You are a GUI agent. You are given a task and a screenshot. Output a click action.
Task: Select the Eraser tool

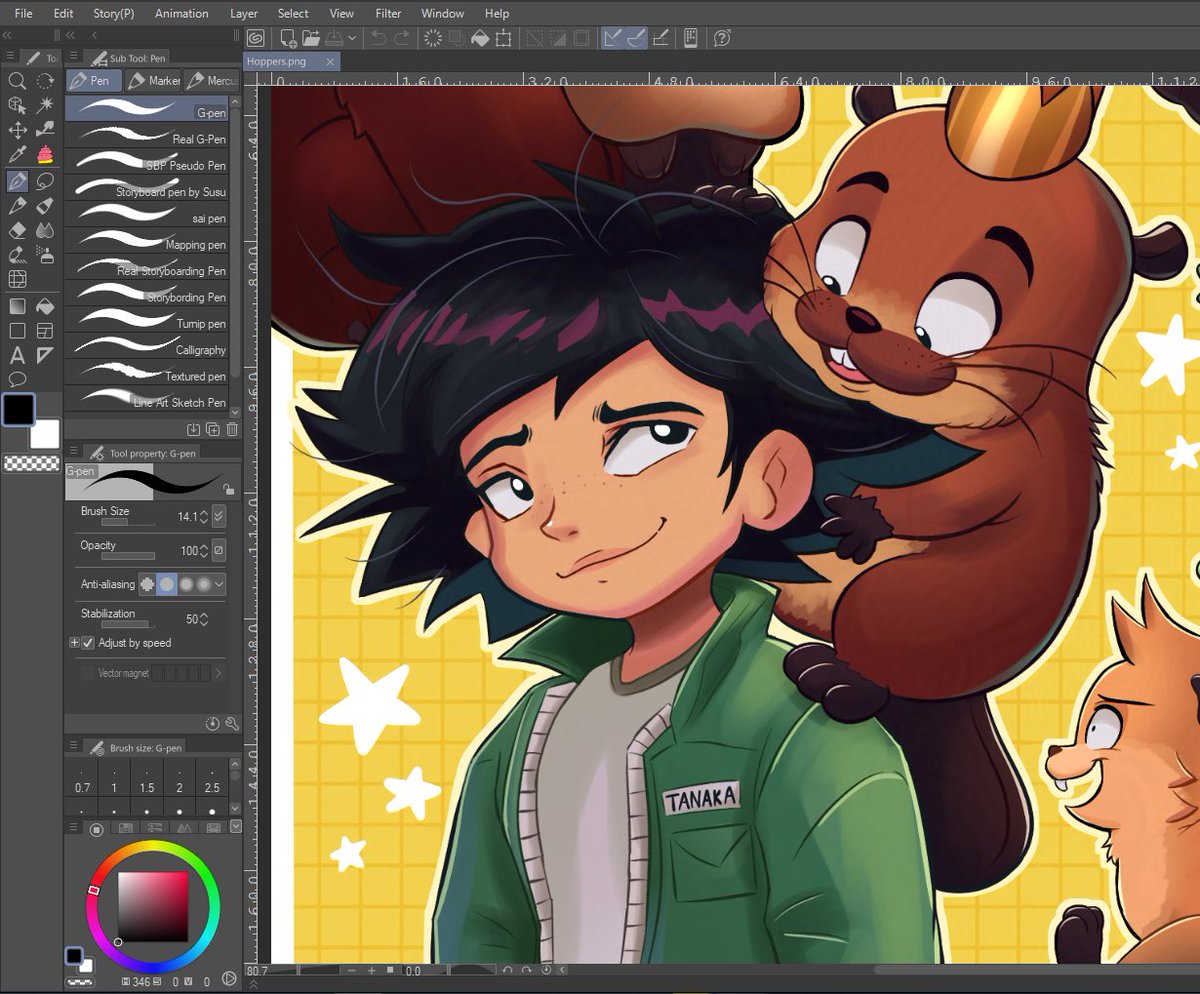point(17,230)
